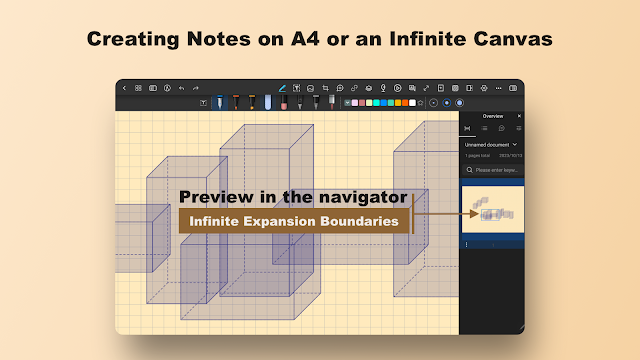Switch to the page thumbnails tab
Screen dimensions: 640x360
click(x=467, y=128)
